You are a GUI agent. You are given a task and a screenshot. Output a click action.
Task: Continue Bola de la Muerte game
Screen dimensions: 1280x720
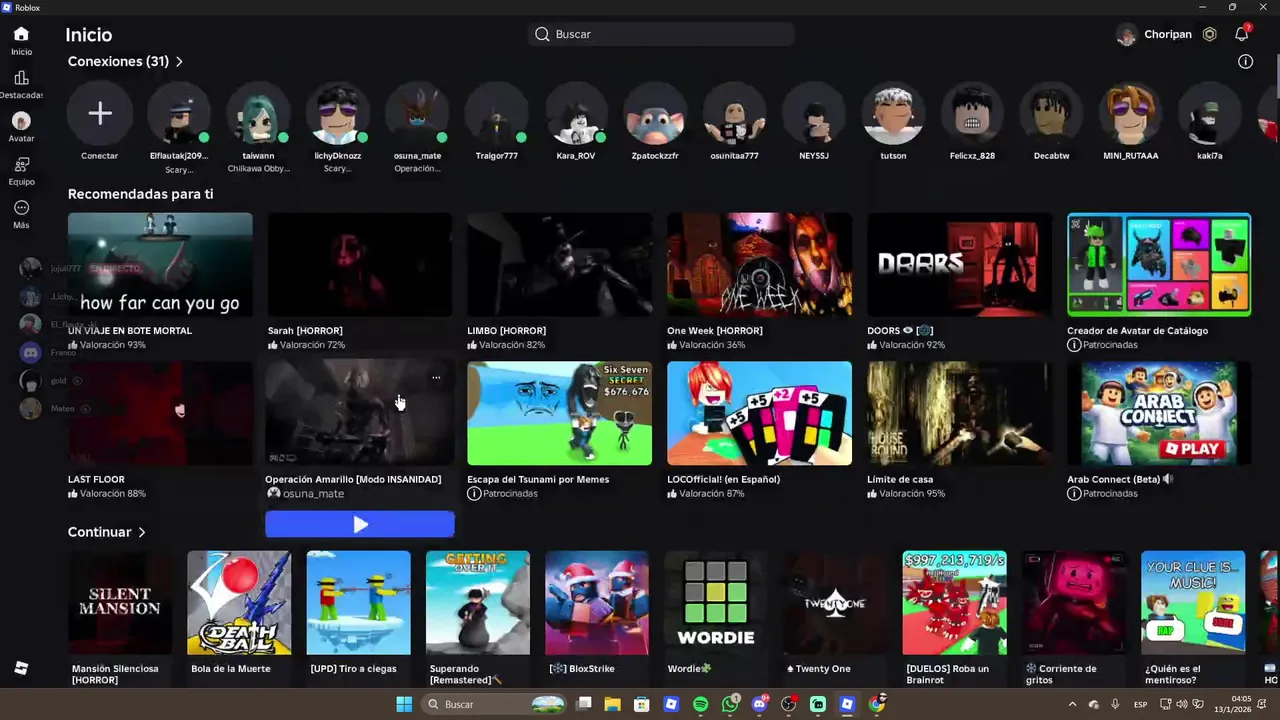pos(239,603)
